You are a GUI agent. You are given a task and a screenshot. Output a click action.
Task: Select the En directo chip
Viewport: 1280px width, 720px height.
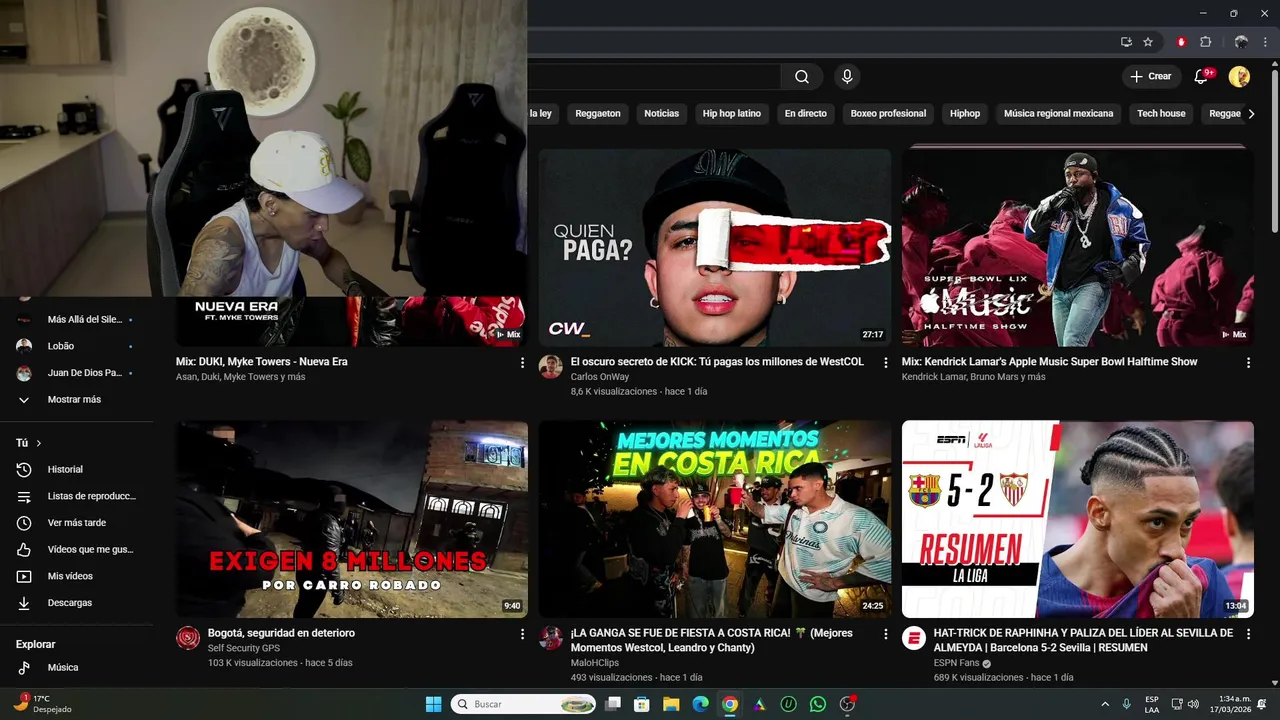click(806, 114)
